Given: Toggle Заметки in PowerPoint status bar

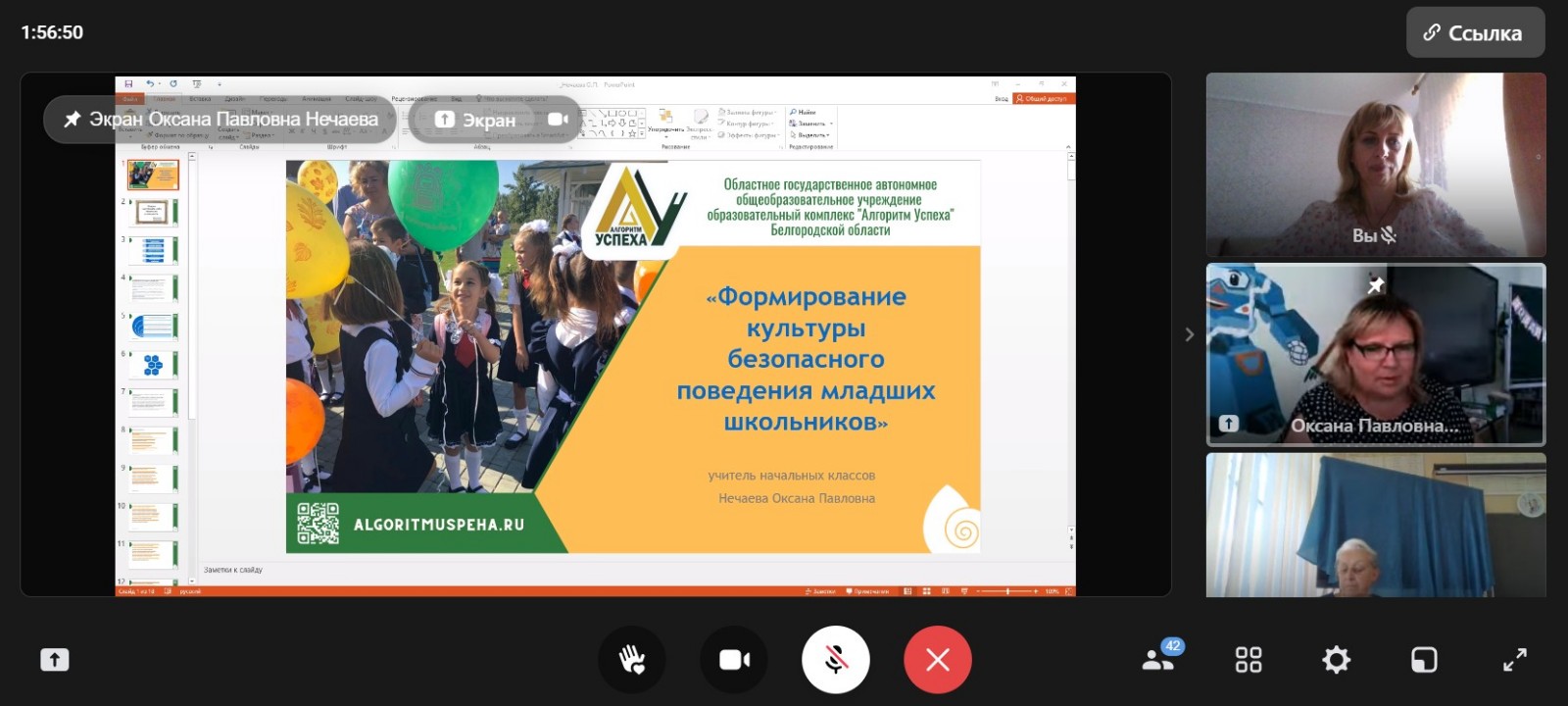Looking at the screenshot, I should (820, 591).
